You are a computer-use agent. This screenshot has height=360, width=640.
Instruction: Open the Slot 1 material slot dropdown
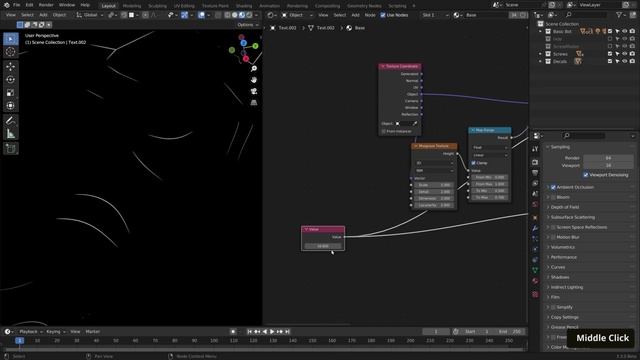point(435,15)
